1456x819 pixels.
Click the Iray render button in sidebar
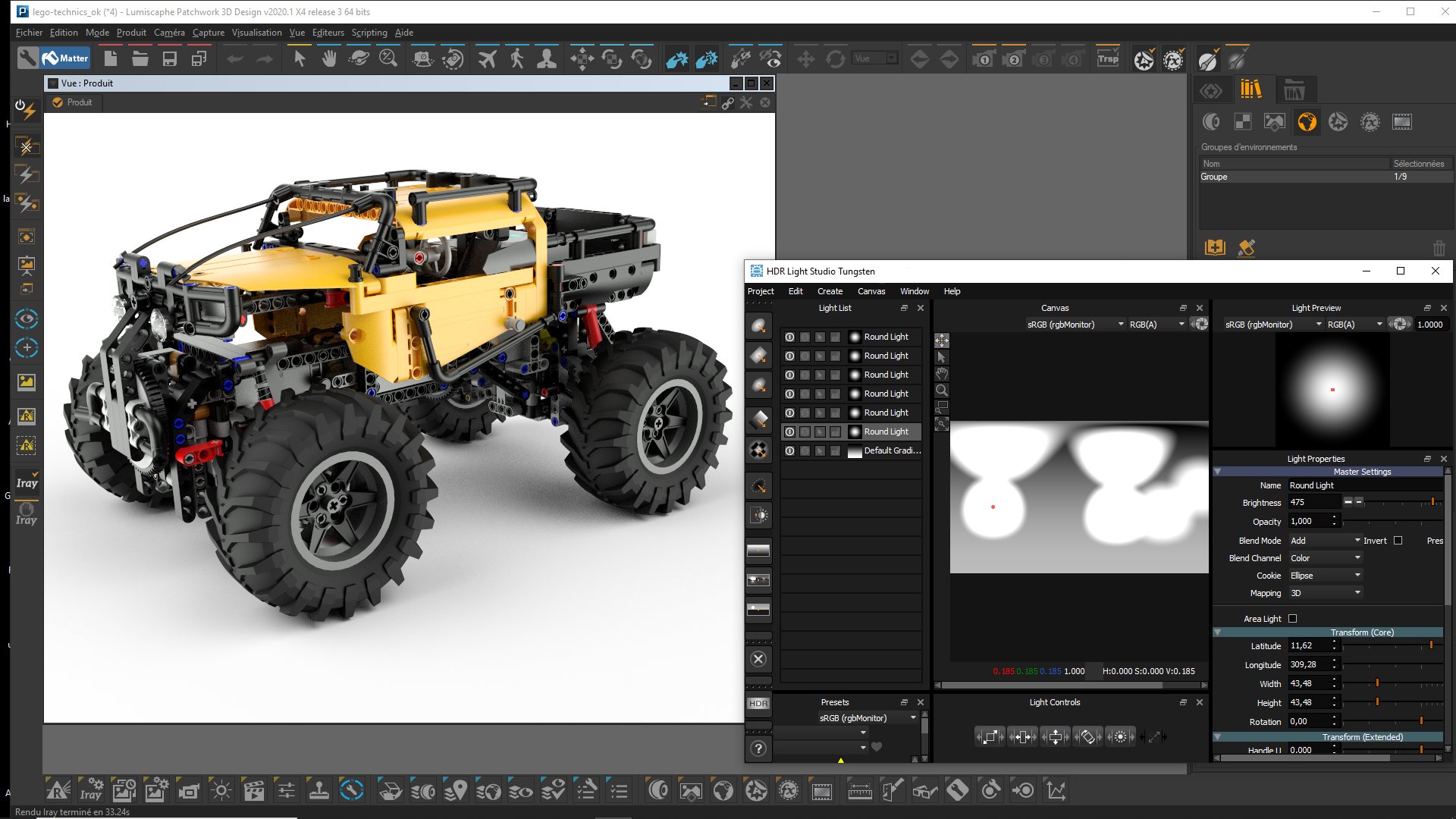[x=27, y=483]
